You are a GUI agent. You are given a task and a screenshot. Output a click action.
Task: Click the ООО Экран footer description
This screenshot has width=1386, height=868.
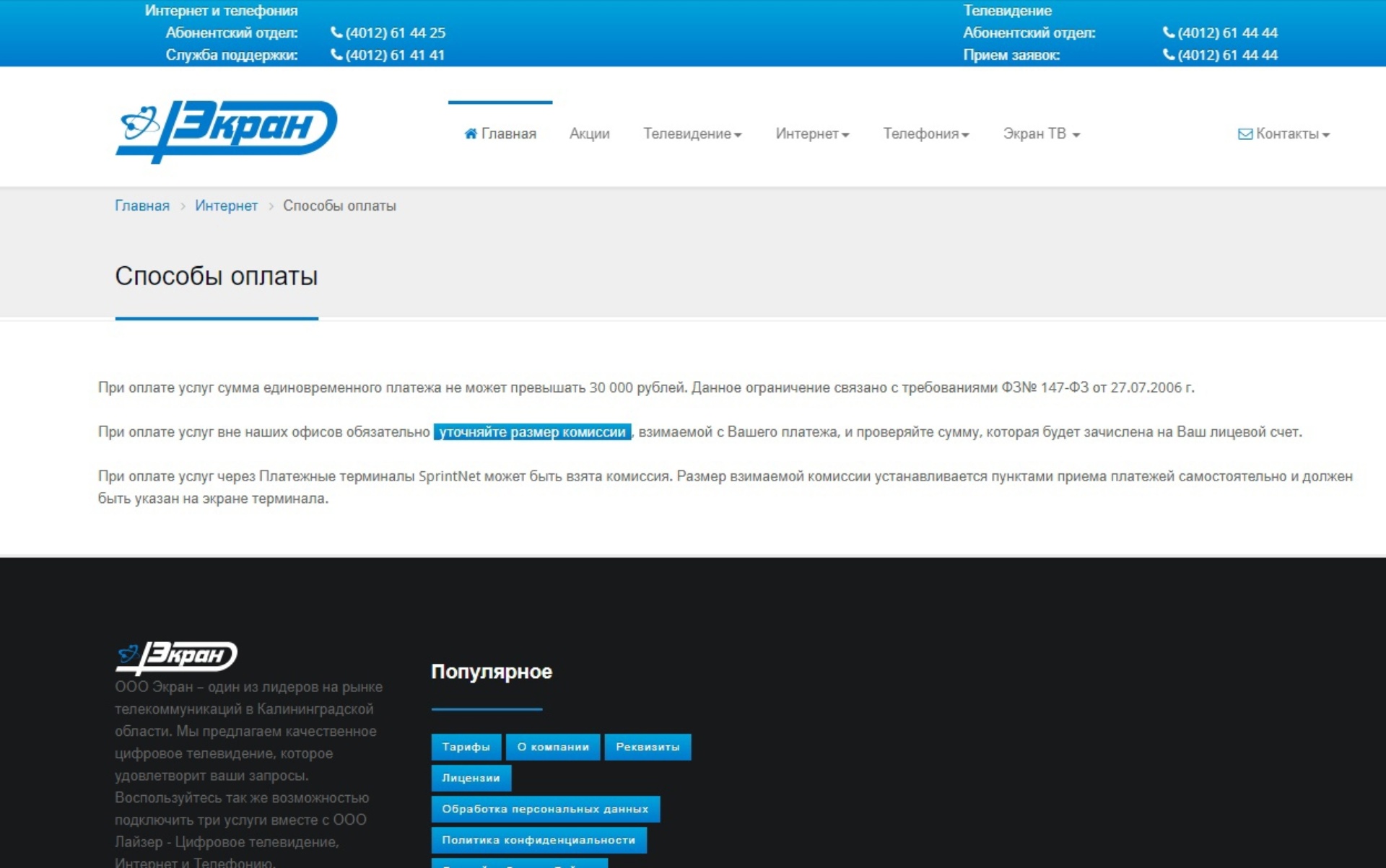coord(249,775)
